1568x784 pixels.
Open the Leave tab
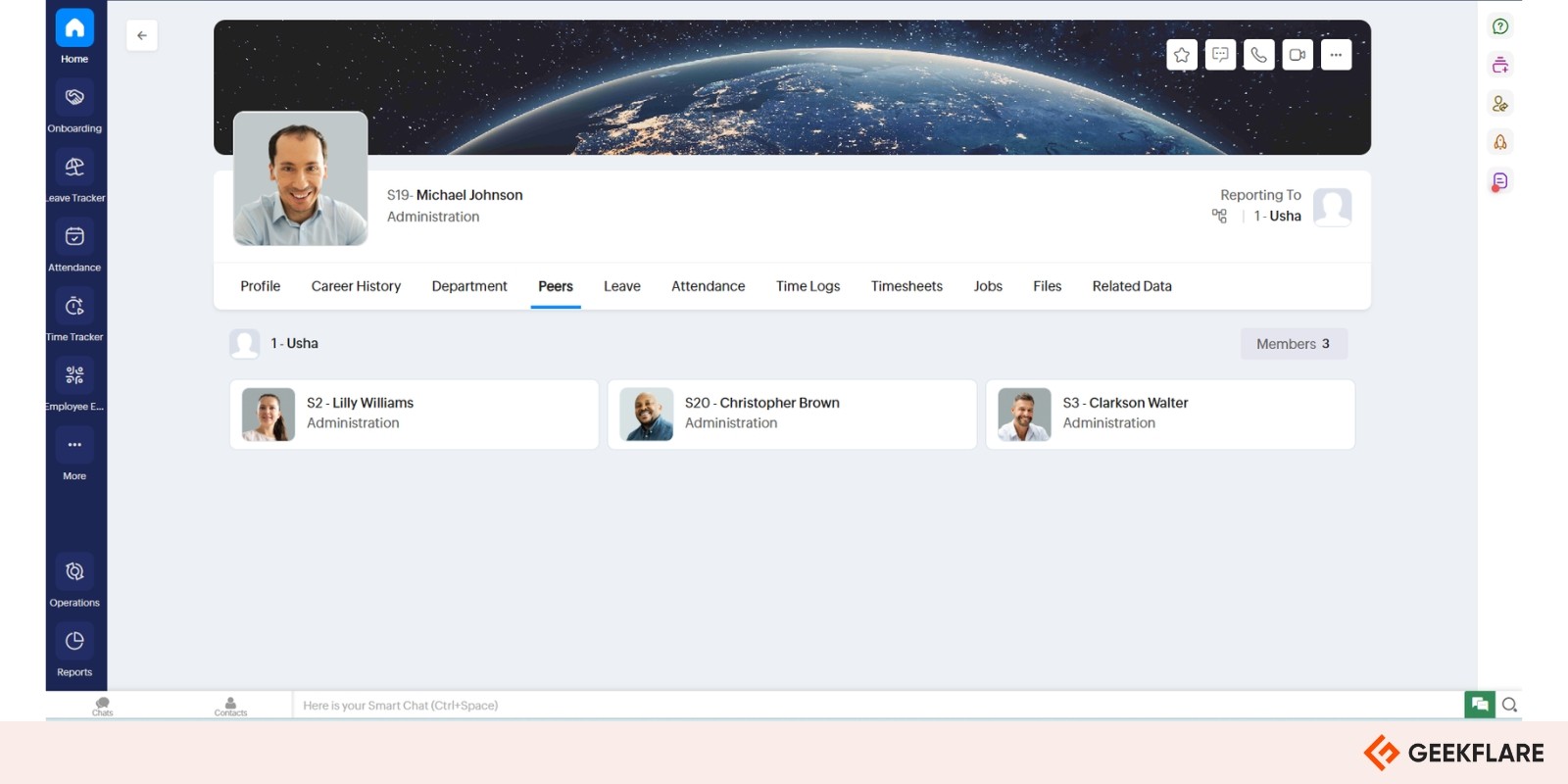point(622,286)
